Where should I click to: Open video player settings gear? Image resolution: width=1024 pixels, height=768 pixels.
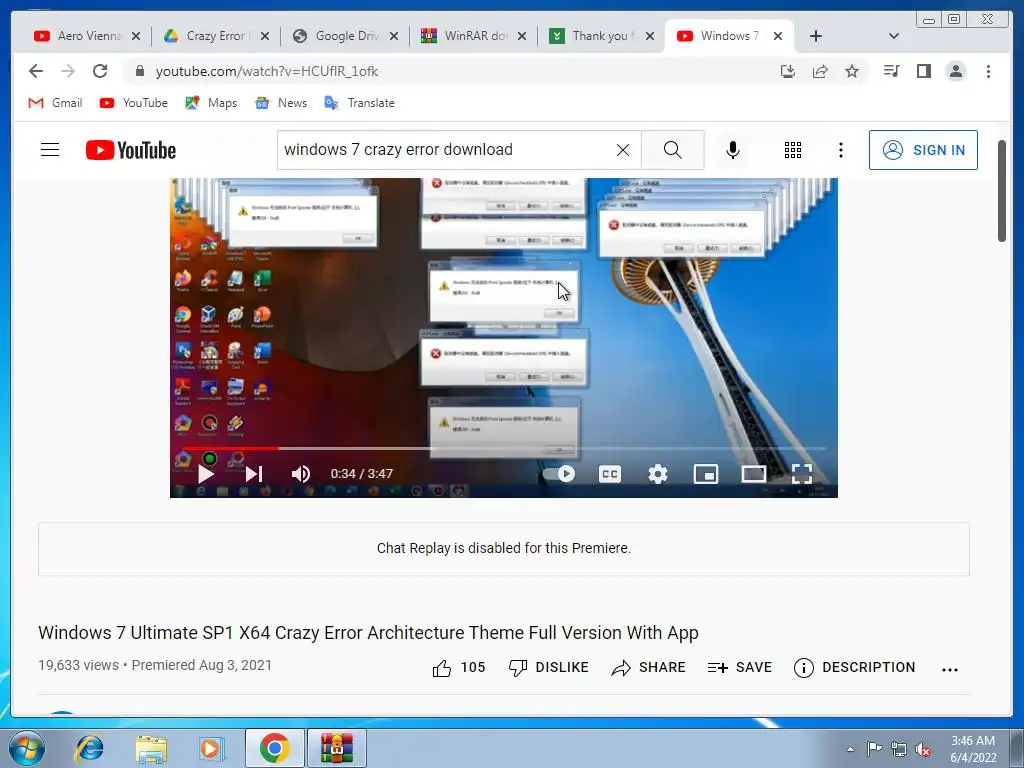658,474
